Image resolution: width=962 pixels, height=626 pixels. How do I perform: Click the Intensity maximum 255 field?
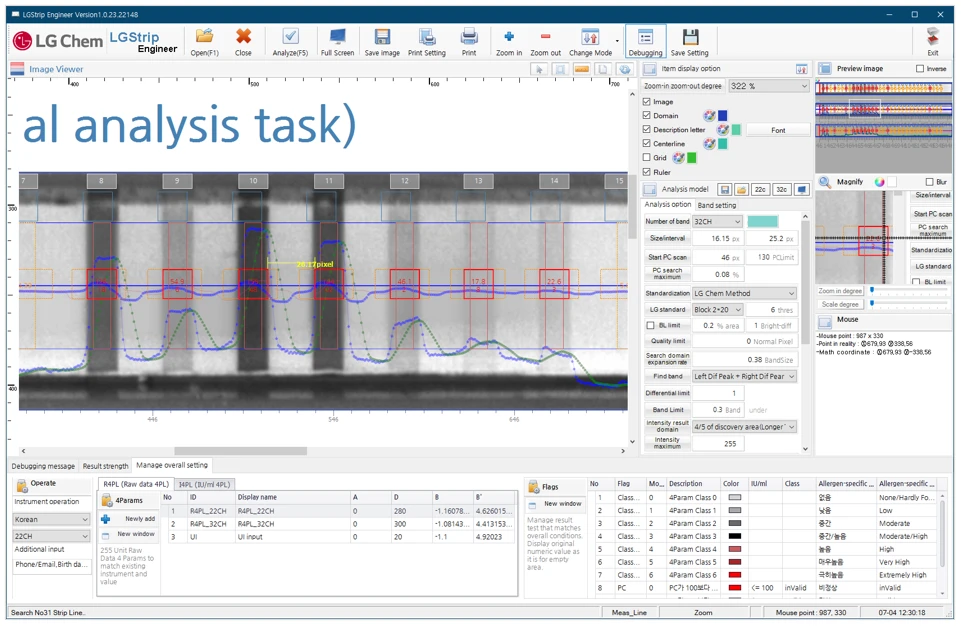click(718, 444)
